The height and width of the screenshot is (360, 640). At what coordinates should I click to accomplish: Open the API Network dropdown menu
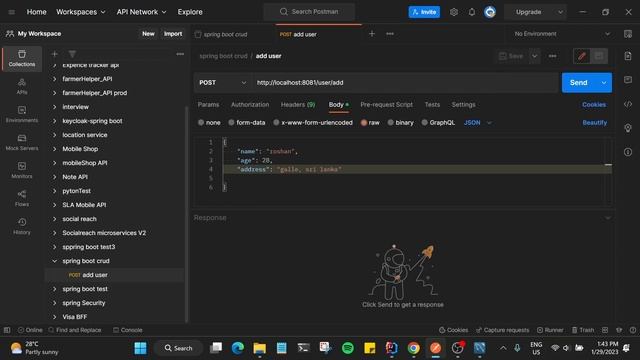[x=141, y=12]
